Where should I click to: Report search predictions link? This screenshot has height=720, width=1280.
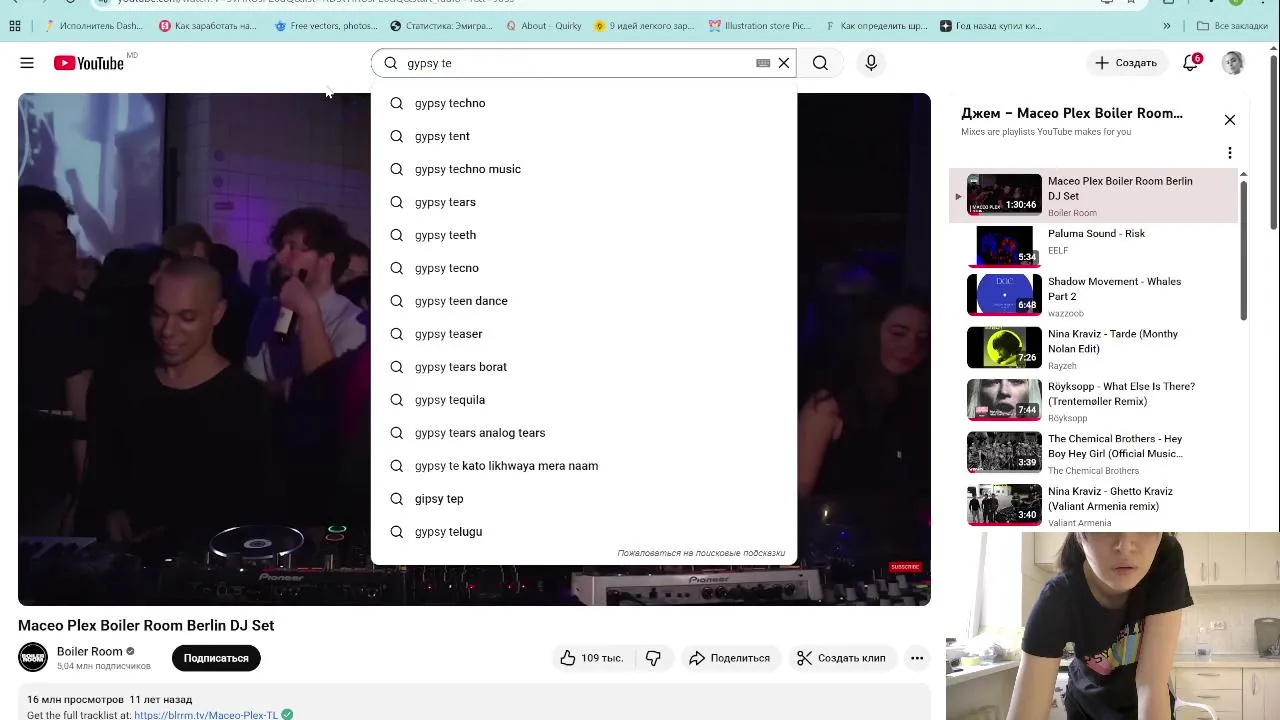click(701, 553)
